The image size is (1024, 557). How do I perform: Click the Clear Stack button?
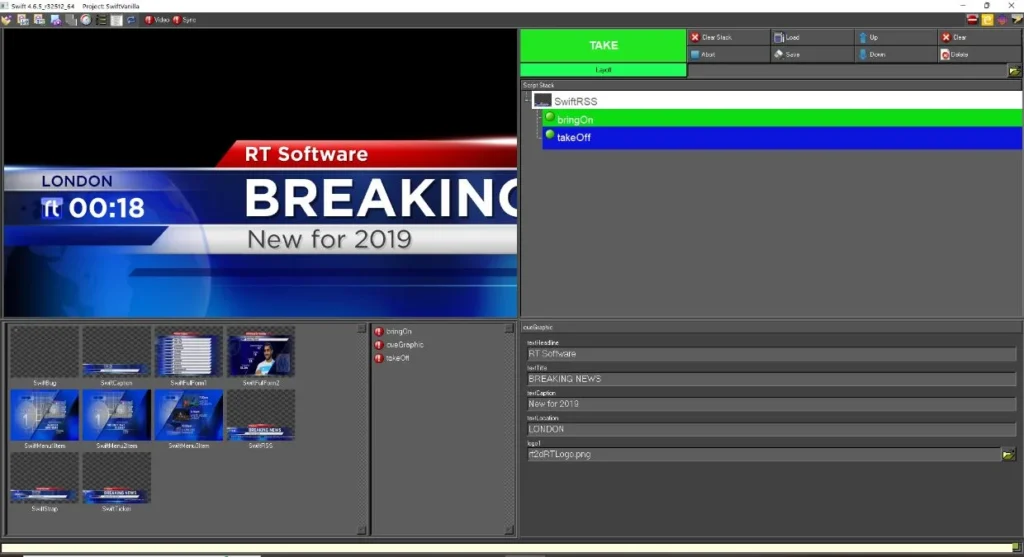pyautogui.click(x=728, y=37)
